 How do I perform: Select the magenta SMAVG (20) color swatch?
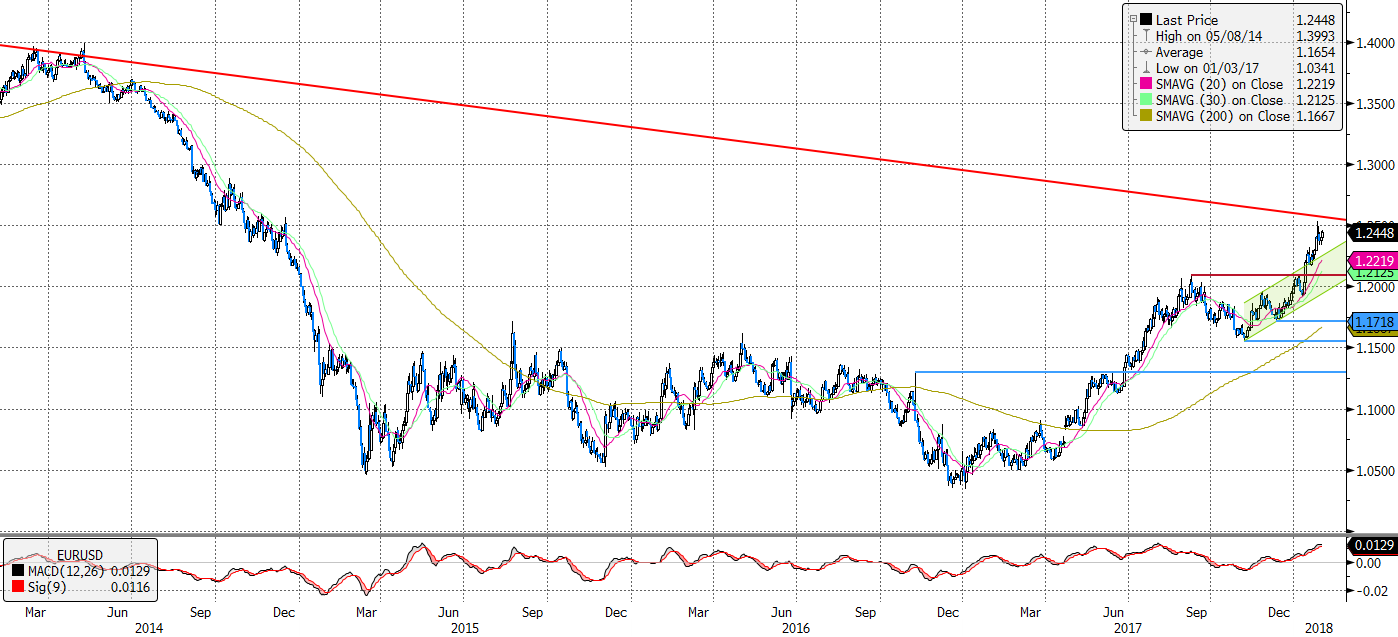click(x=1145, y=84)
